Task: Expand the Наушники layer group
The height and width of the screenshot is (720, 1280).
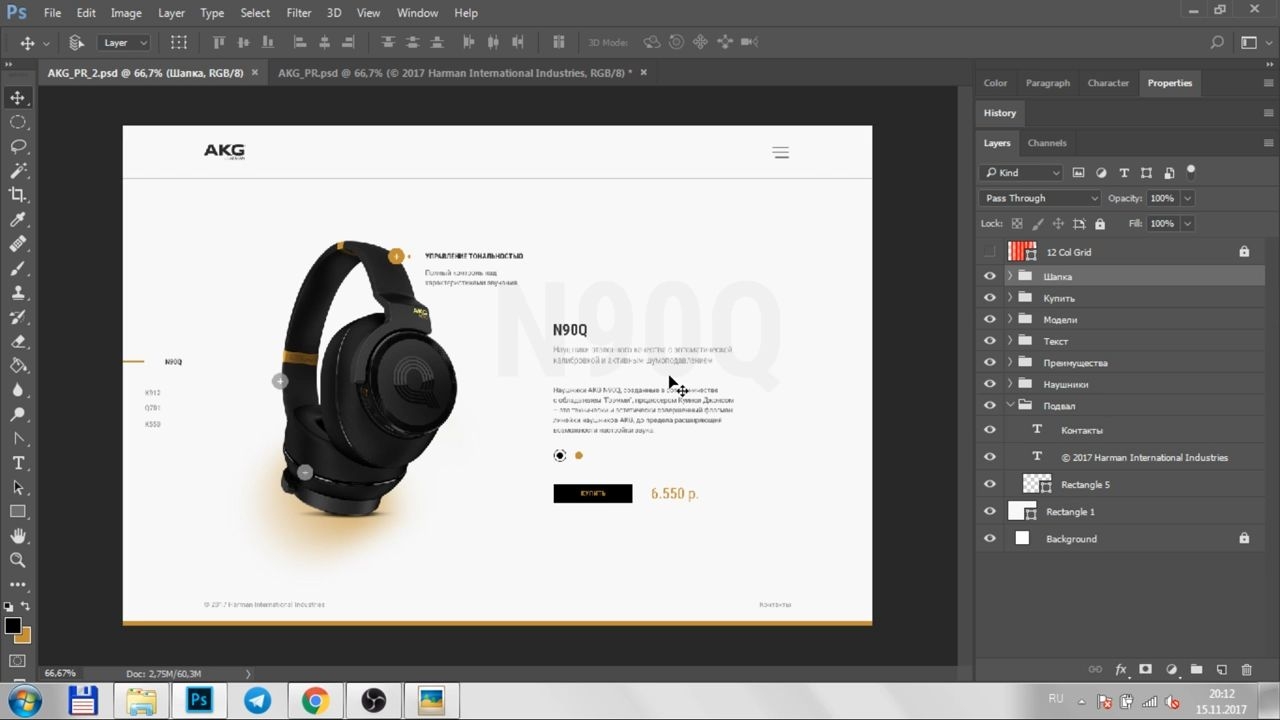Action: [x=1010, y=384]
